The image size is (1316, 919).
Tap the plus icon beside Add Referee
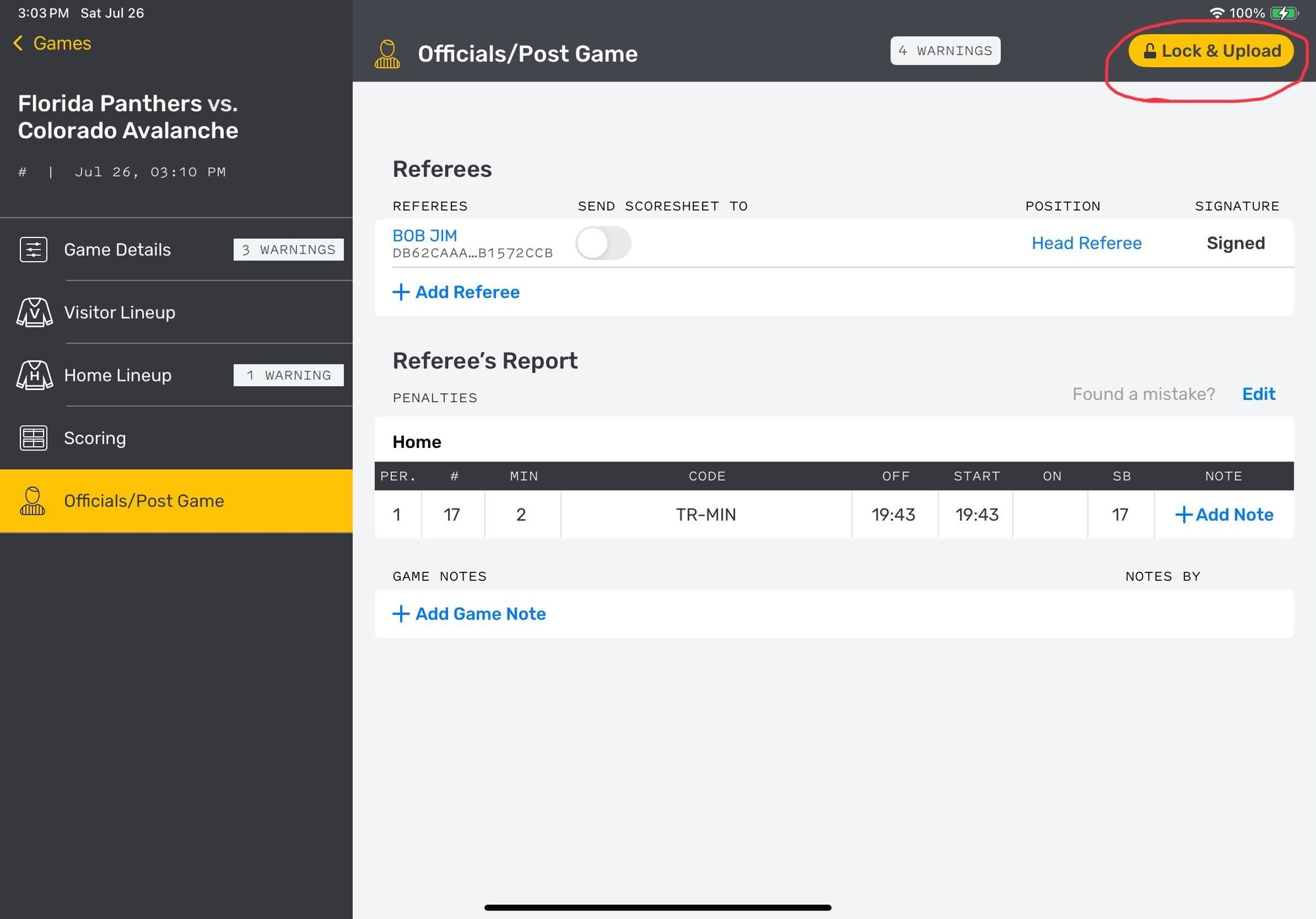point(401,292)
